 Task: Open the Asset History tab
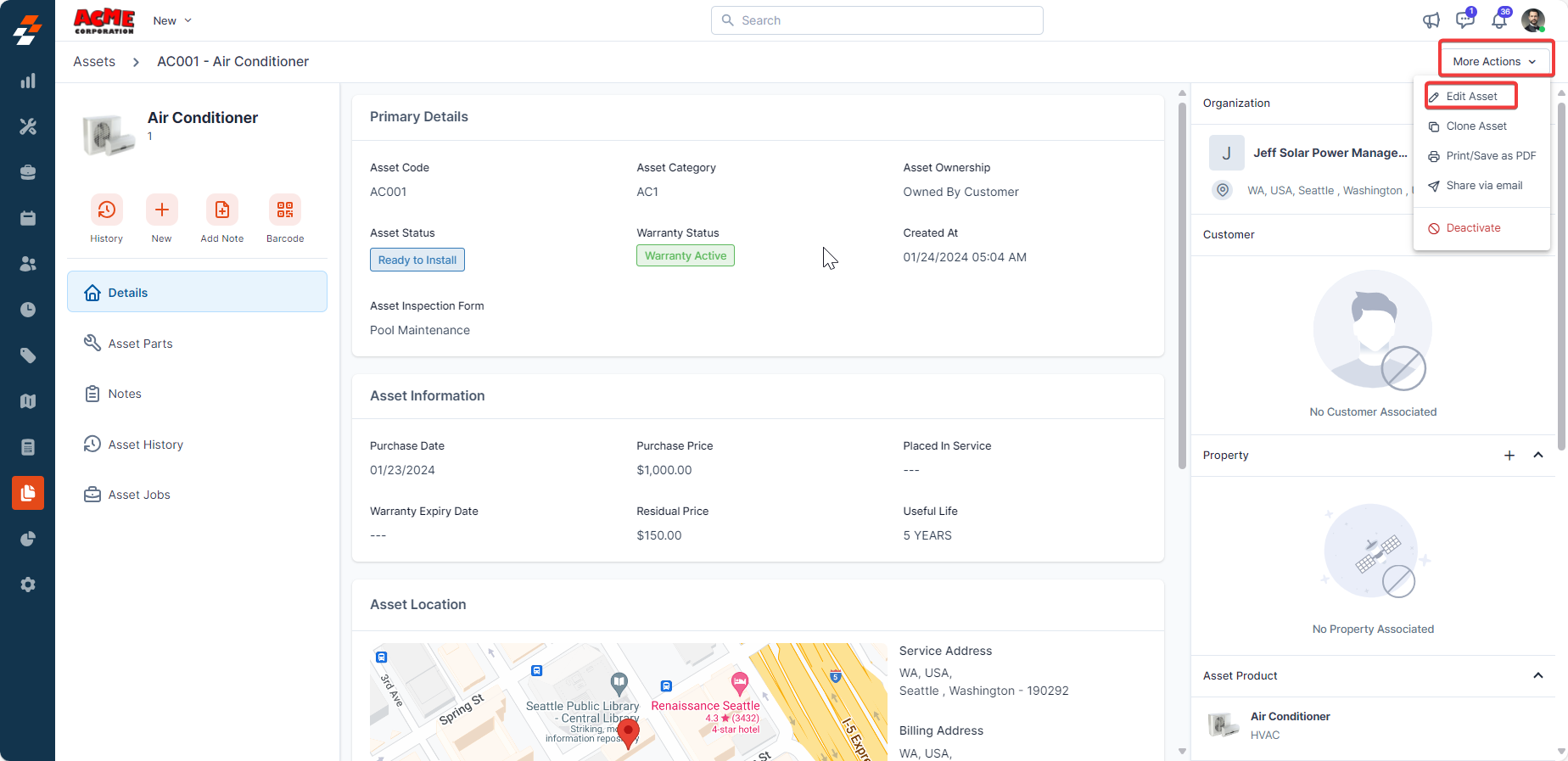(145, 445)
